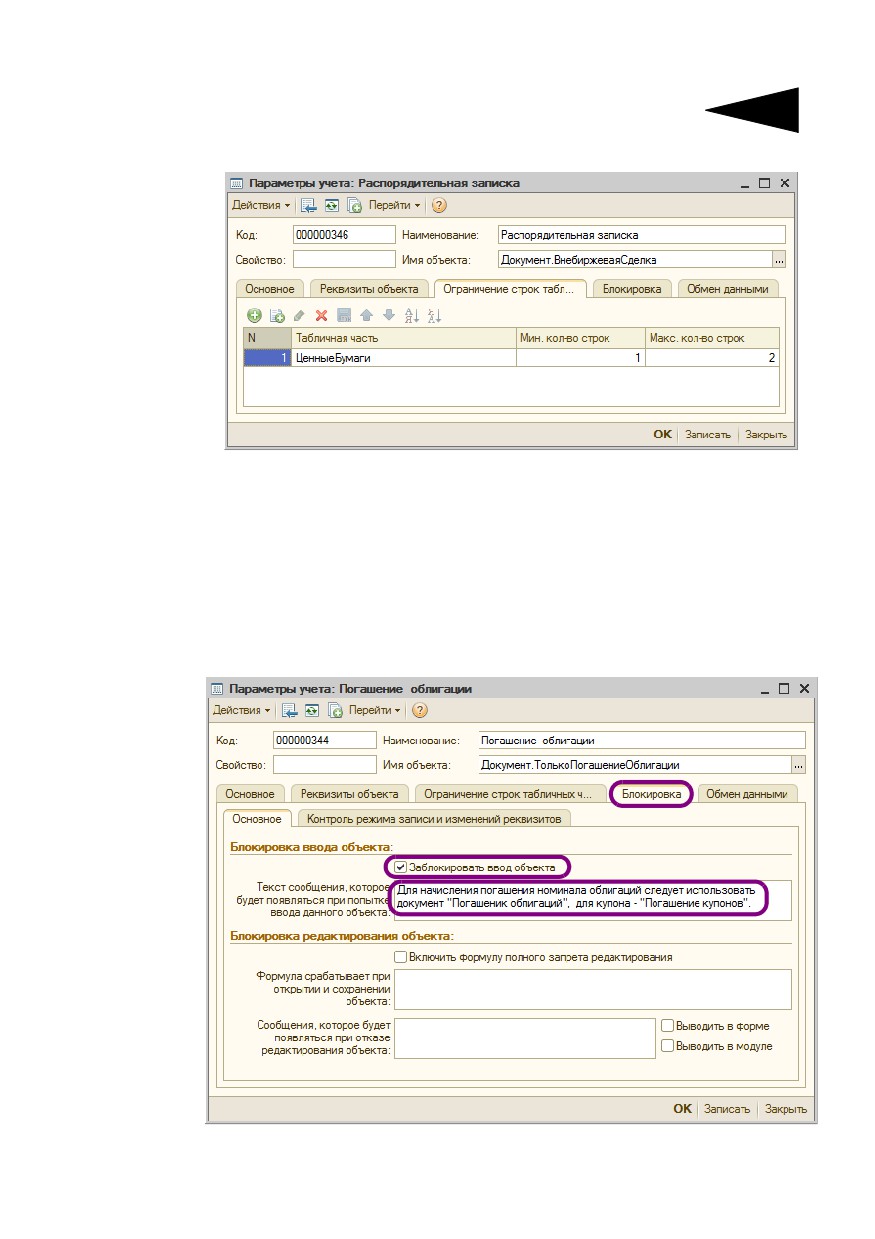
Task: Click the Свойство input field in Распорядительная записка window
Action: coord(345,260)
